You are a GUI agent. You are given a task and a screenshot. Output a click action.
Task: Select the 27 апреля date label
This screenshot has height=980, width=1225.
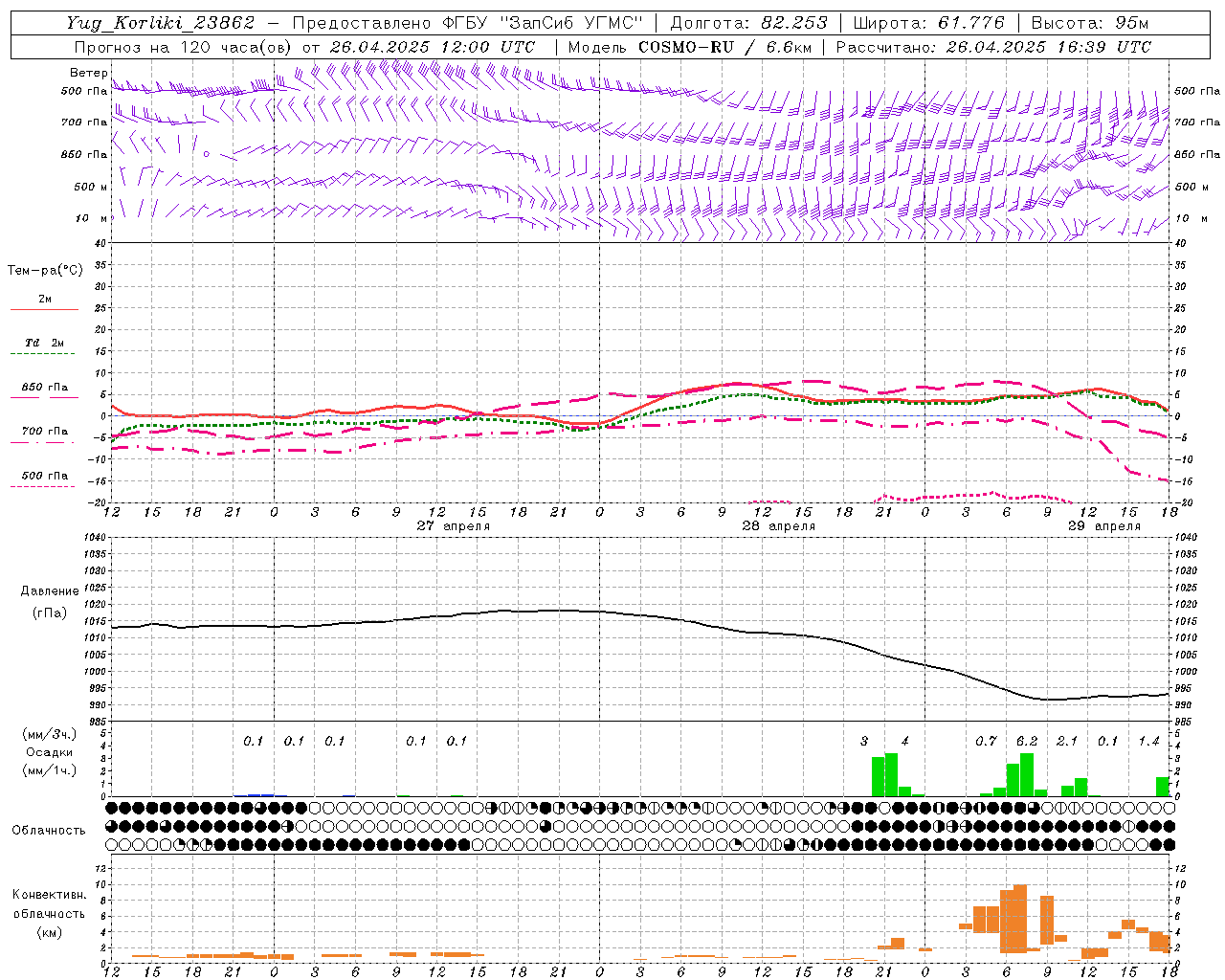point(454,526)
